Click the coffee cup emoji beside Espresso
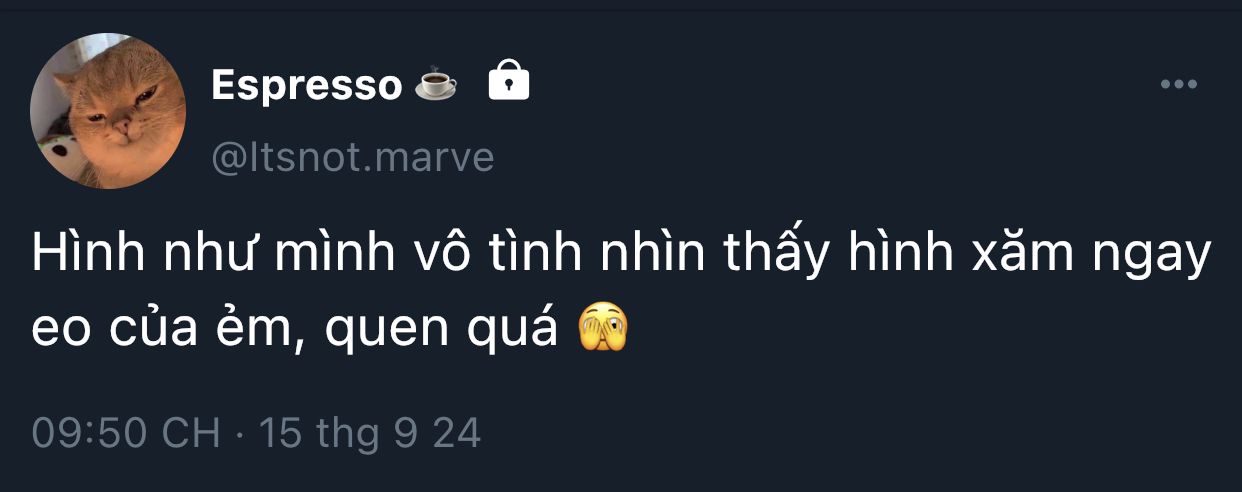This screenshot has width=1242, height=492. click(436, 85)
